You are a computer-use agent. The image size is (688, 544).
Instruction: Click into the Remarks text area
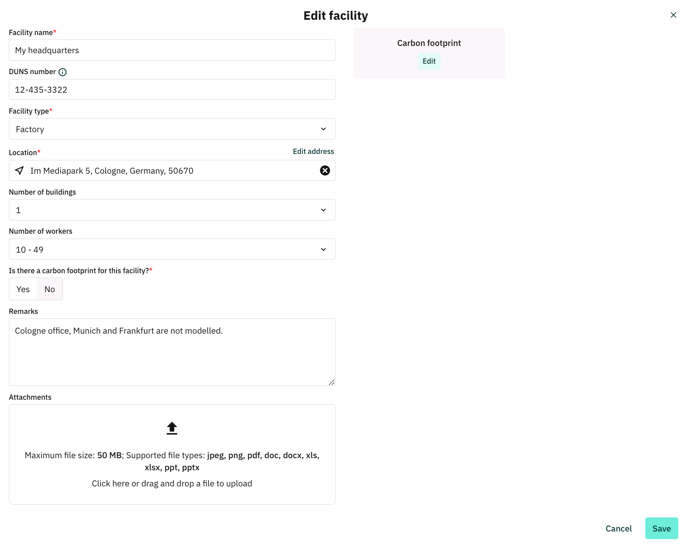(x=172, y=352)
